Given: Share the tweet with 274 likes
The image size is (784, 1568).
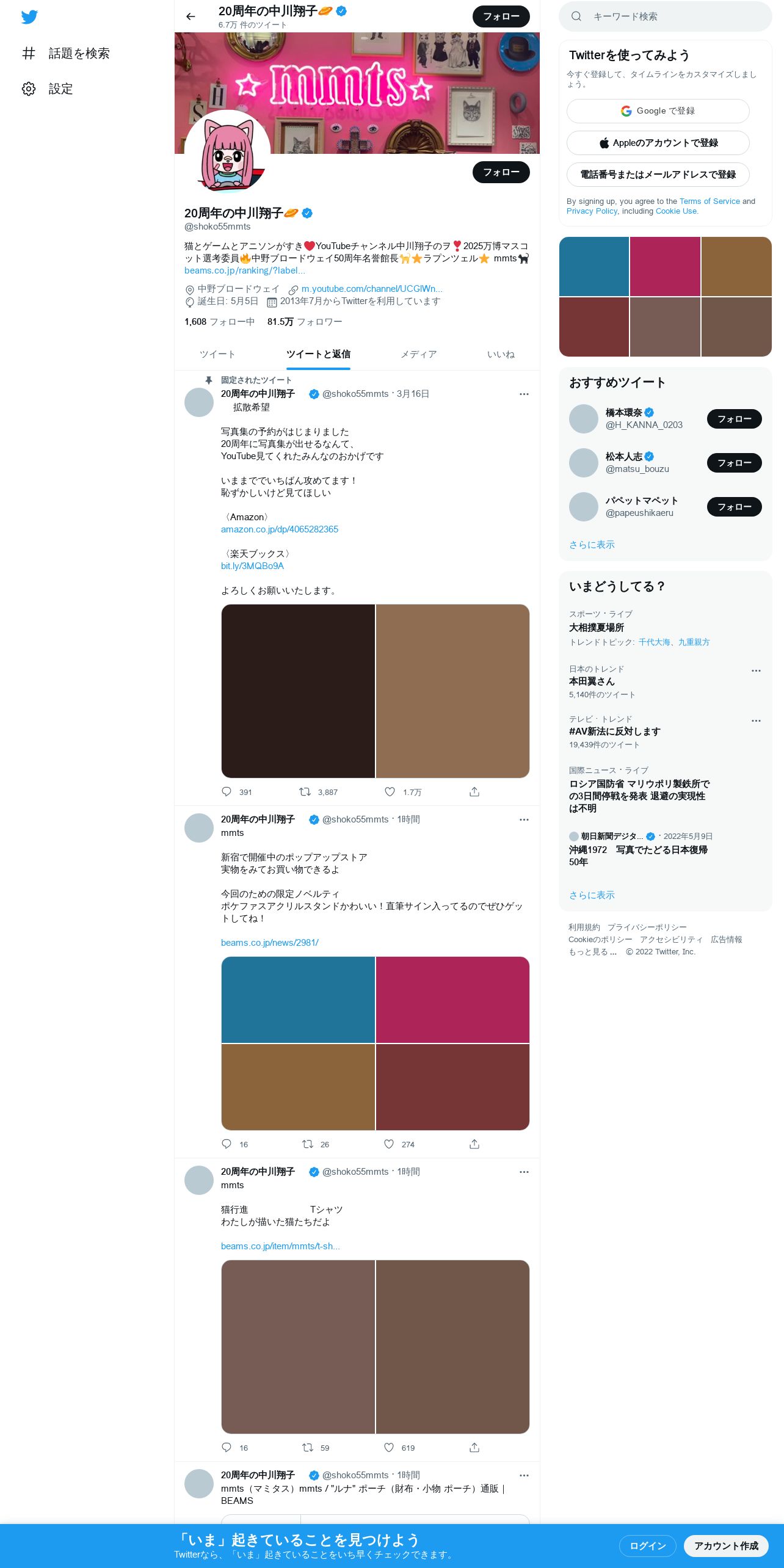Looking at the screenshot, I should (x=474, y=1144).
